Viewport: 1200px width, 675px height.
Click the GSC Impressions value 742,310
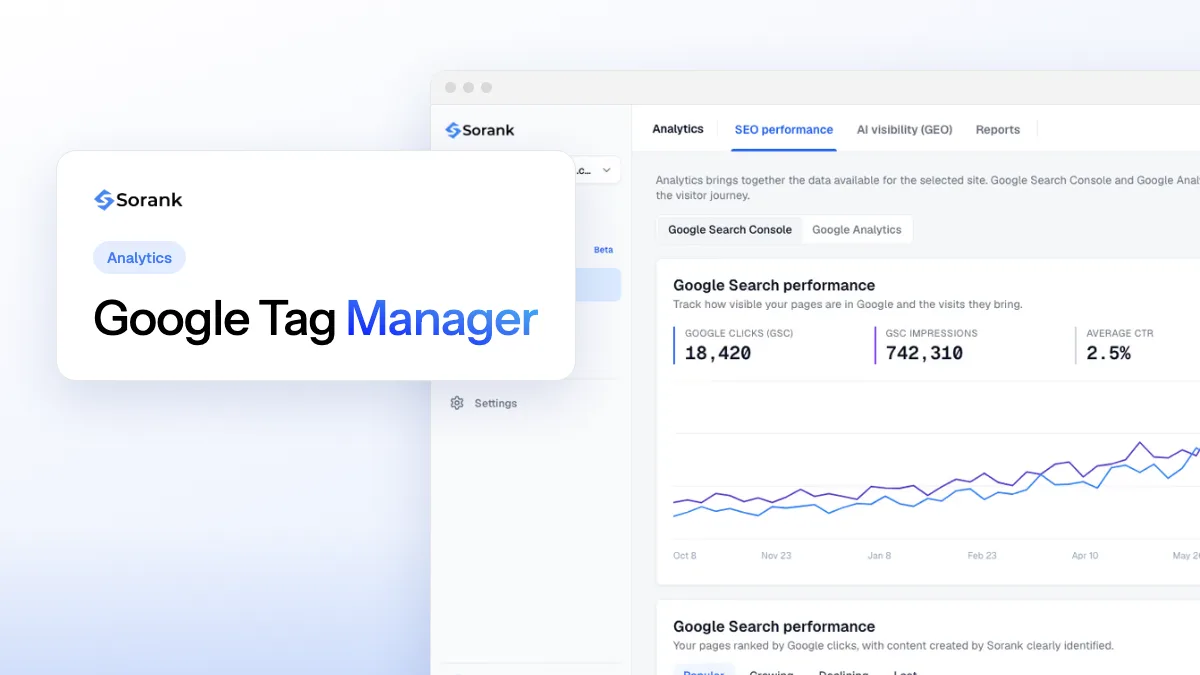pos(925,353)
